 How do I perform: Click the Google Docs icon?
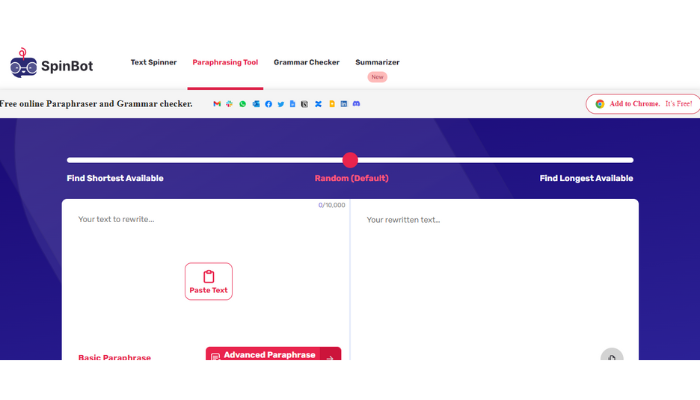(292, 104)
